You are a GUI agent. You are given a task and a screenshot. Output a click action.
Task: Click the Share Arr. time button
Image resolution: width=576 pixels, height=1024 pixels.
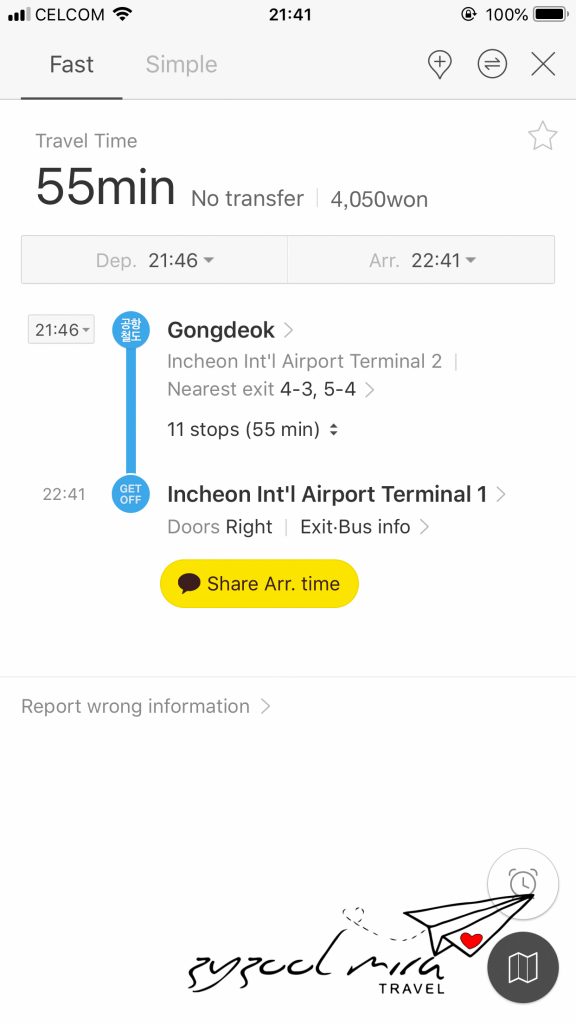[259, 583]
